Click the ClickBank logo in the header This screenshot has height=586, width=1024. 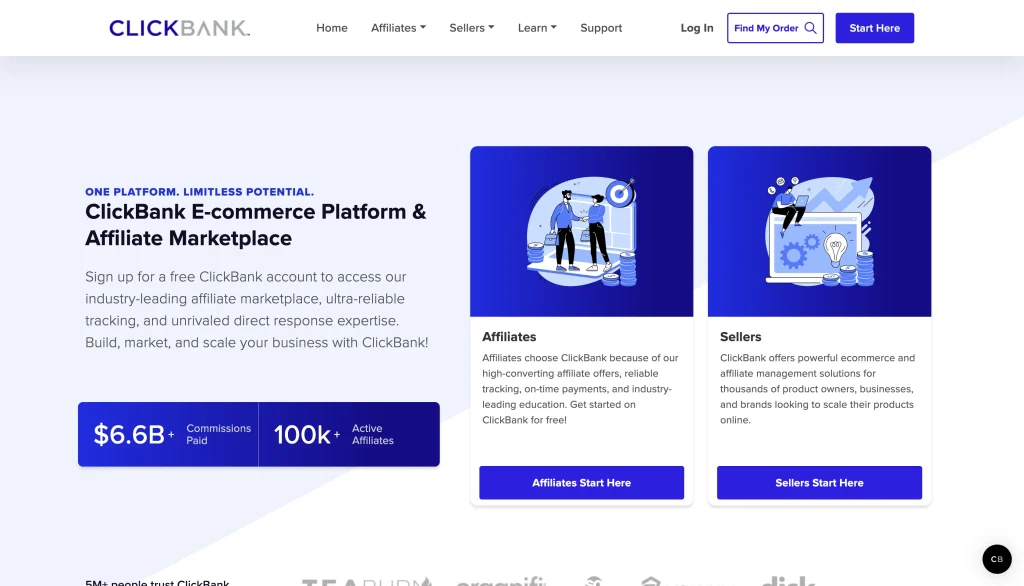click(x=178, y=28)
